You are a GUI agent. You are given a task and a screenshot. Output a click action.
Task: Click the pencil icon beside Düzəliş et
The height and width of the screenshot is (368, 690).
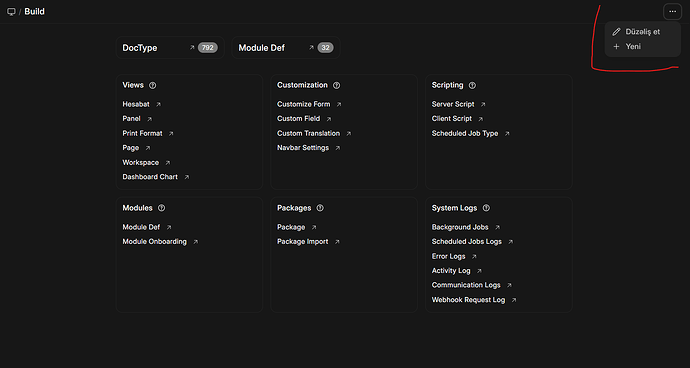[x=616, y=32]
